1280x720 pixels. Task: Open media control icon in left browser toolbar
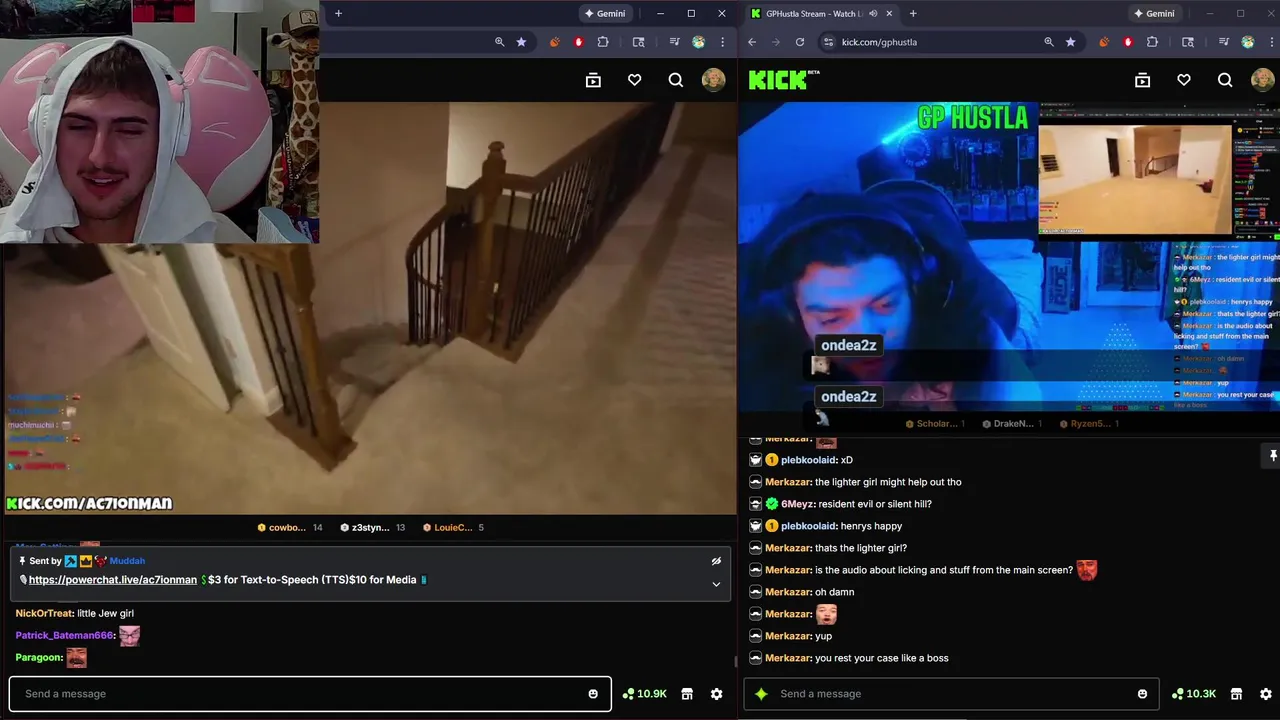[674, 42]
